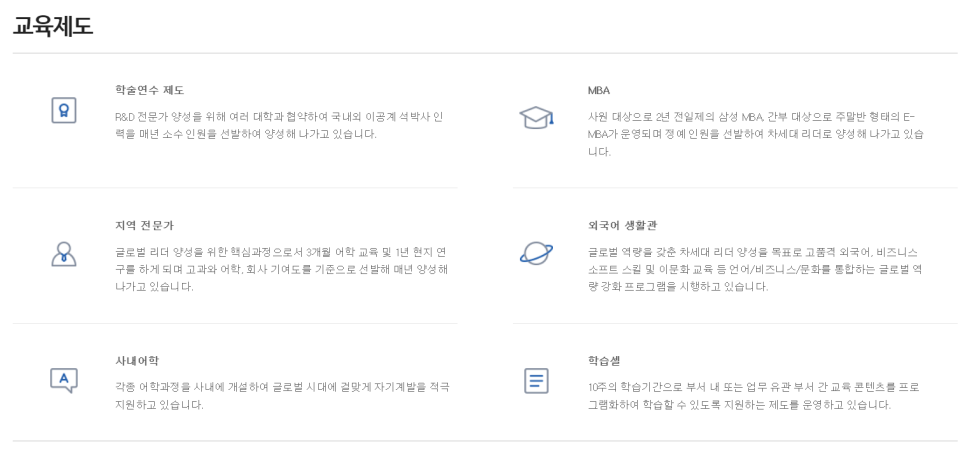Click the 외국어 생활관 description about 고품격 외국어
This screenshot has height=461, width=966.
[755, 269]
